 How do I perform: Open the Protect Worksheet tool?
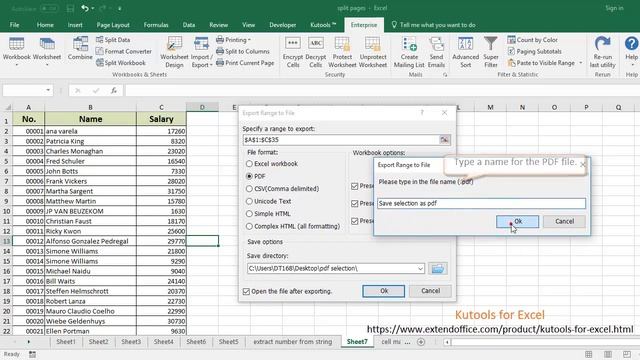pos(342,52)
